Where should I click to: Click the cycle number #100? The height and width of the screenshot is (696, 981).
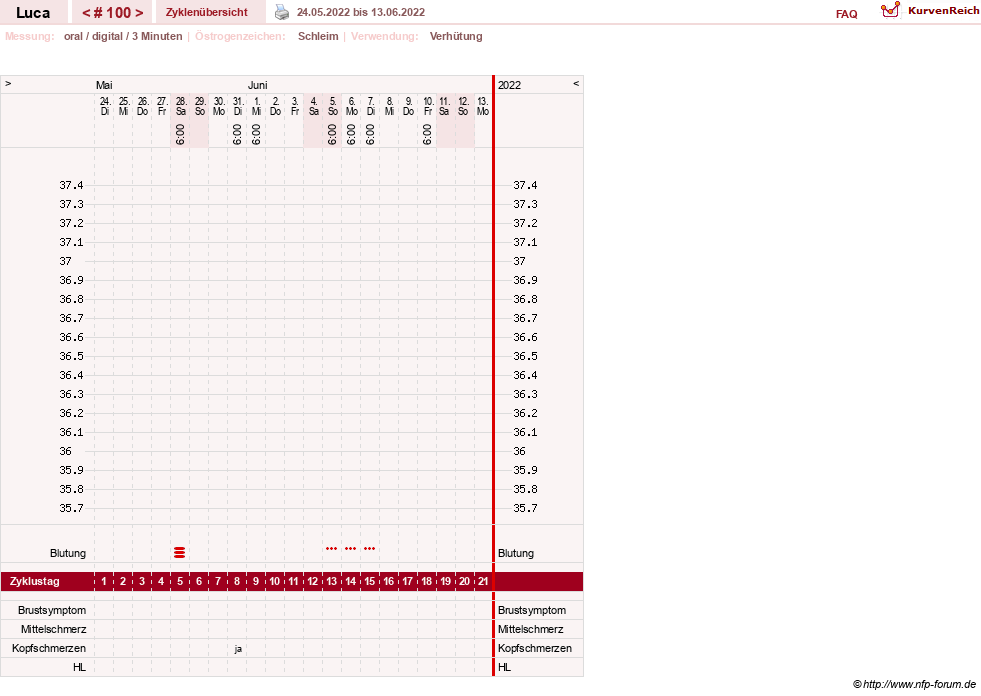(113, 13)
